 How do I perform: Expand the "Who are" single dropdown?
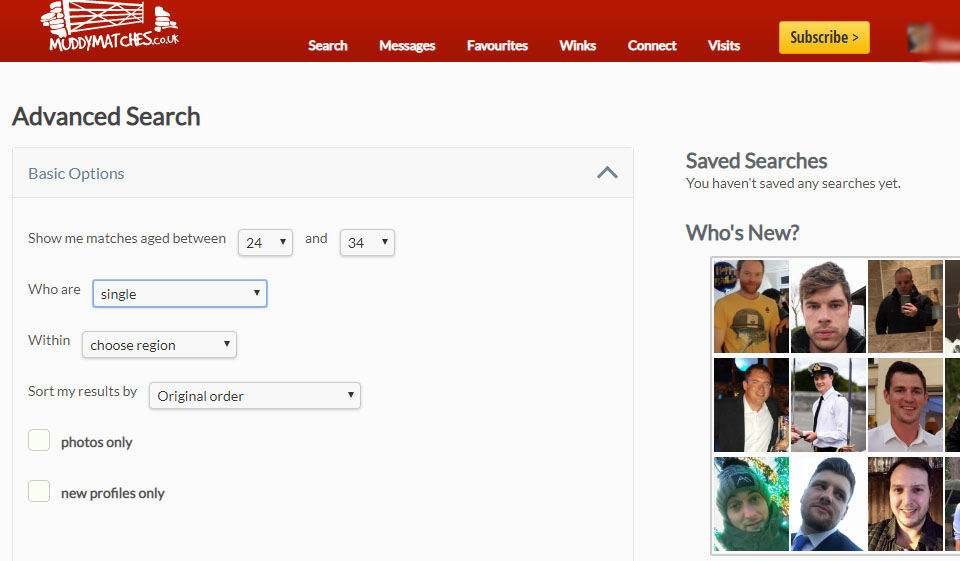(x=180, y=294)
